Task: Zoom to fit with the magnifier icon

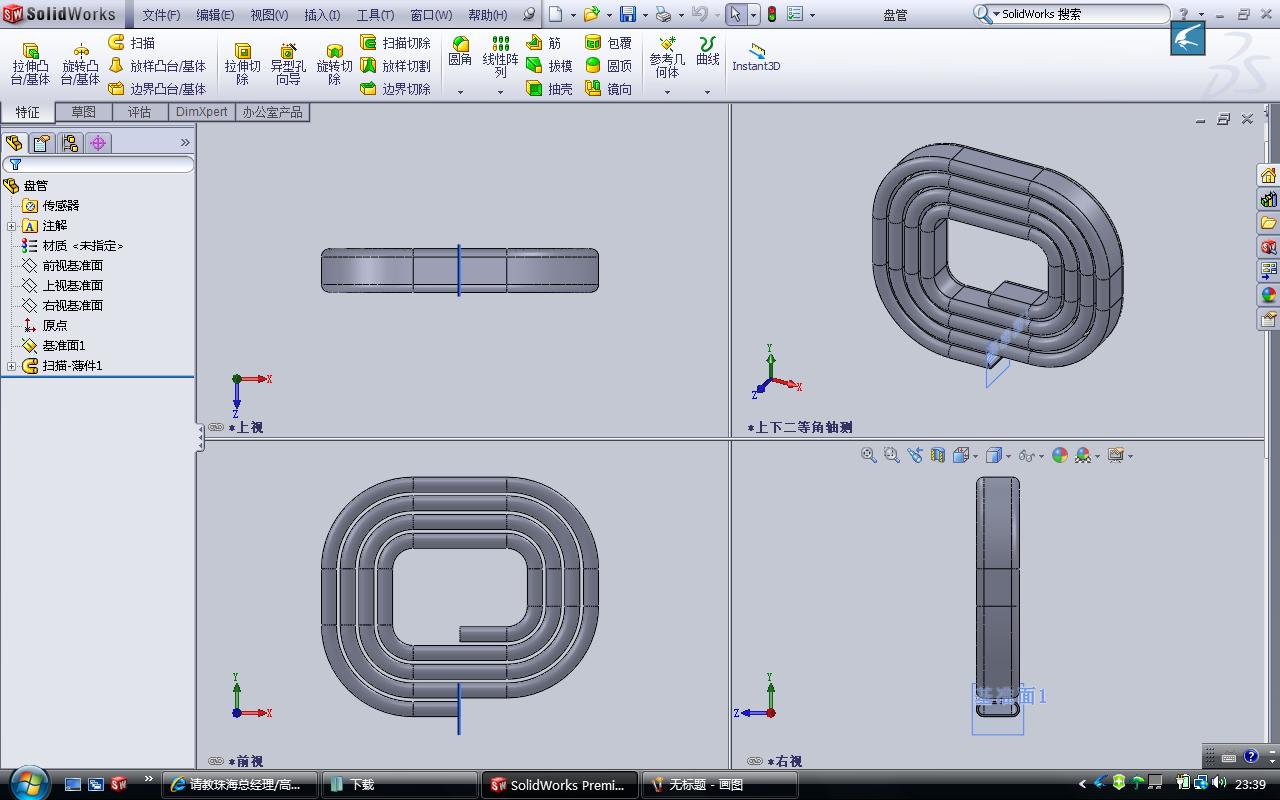Action: pyautogui.click(x=868, y=455)
